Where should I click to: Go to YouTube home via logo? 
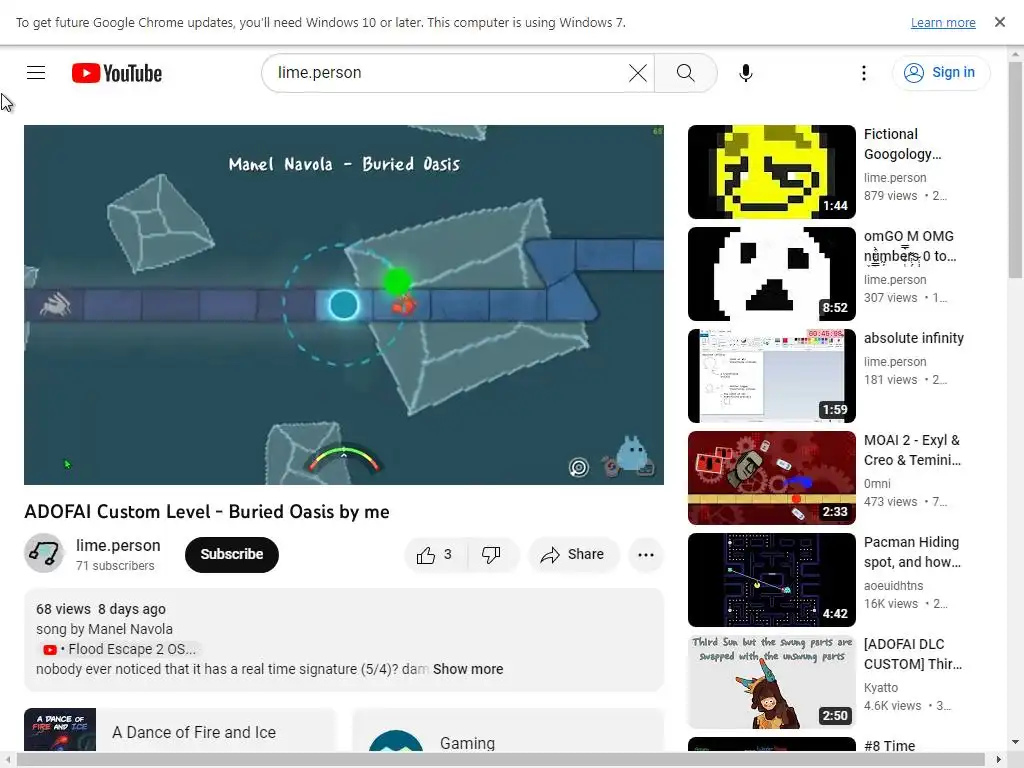tap(117, 72)
